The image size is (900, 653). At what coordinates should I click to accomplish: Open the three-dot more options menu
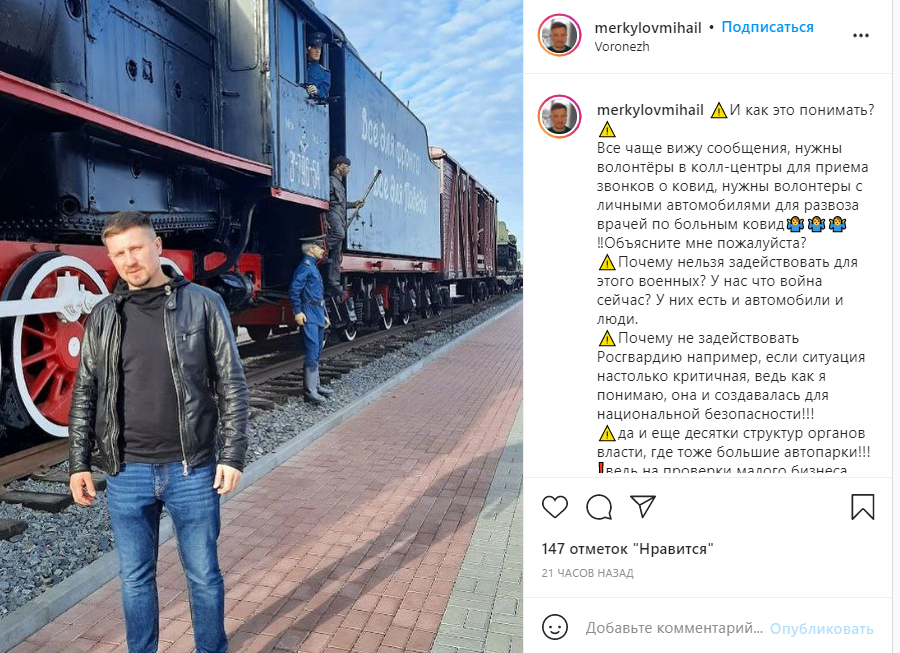pos(860,36)
